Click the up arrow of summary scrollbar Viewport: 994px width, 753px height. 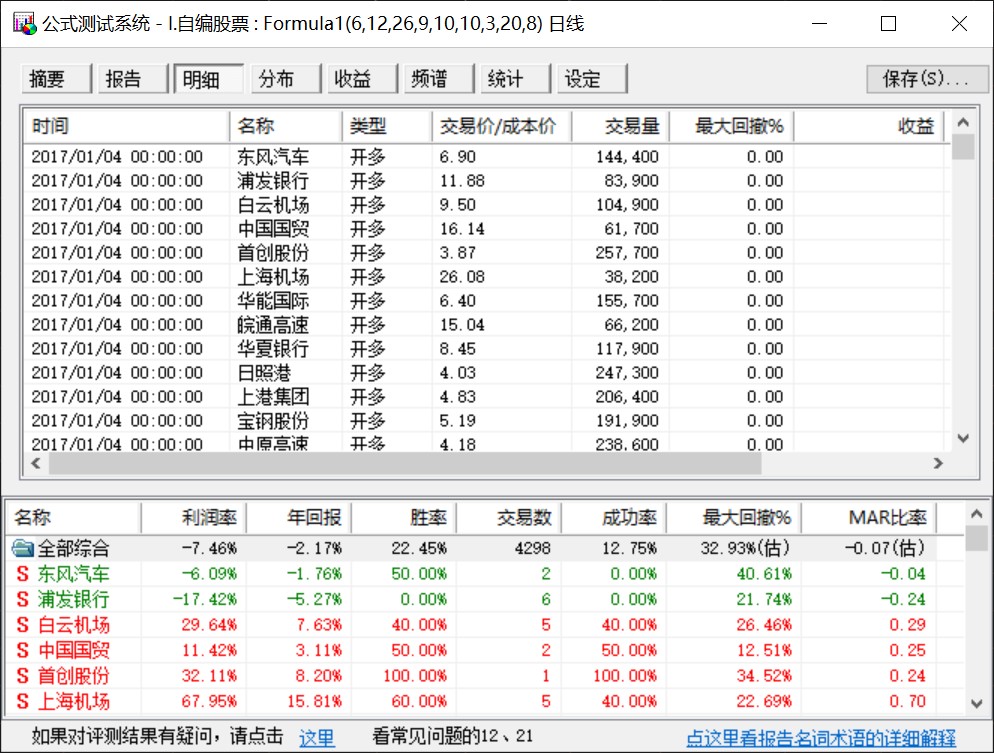pyautogui.click(x=976, y=514)
